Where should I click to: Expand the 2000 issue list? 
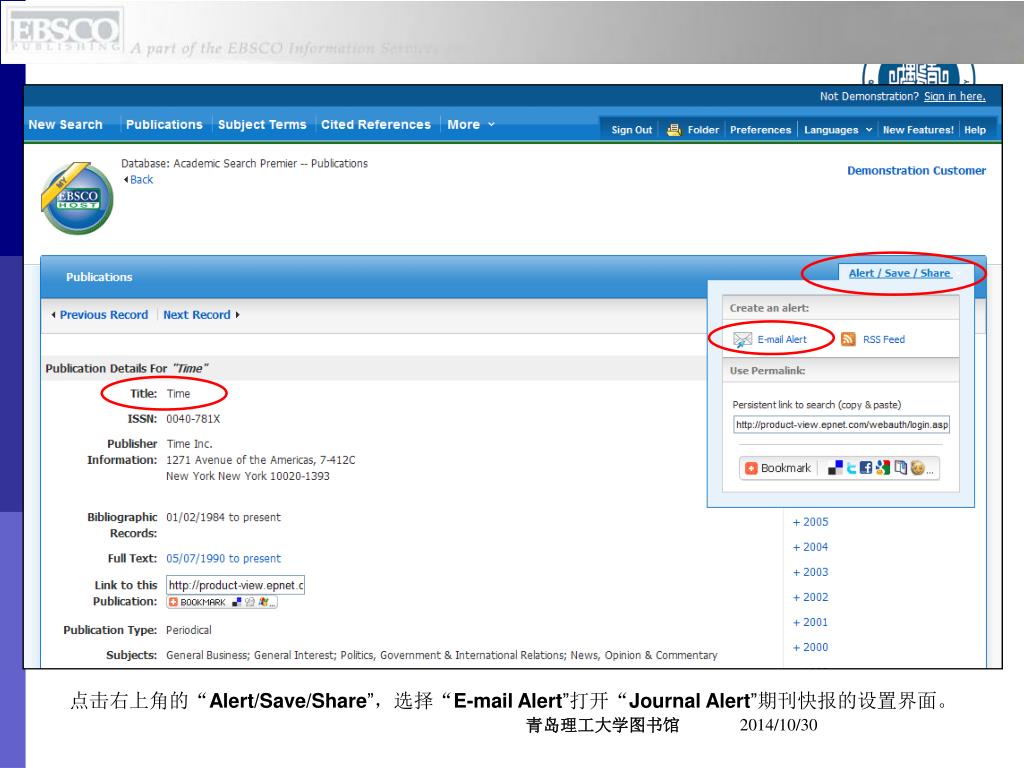coord(810,647)
